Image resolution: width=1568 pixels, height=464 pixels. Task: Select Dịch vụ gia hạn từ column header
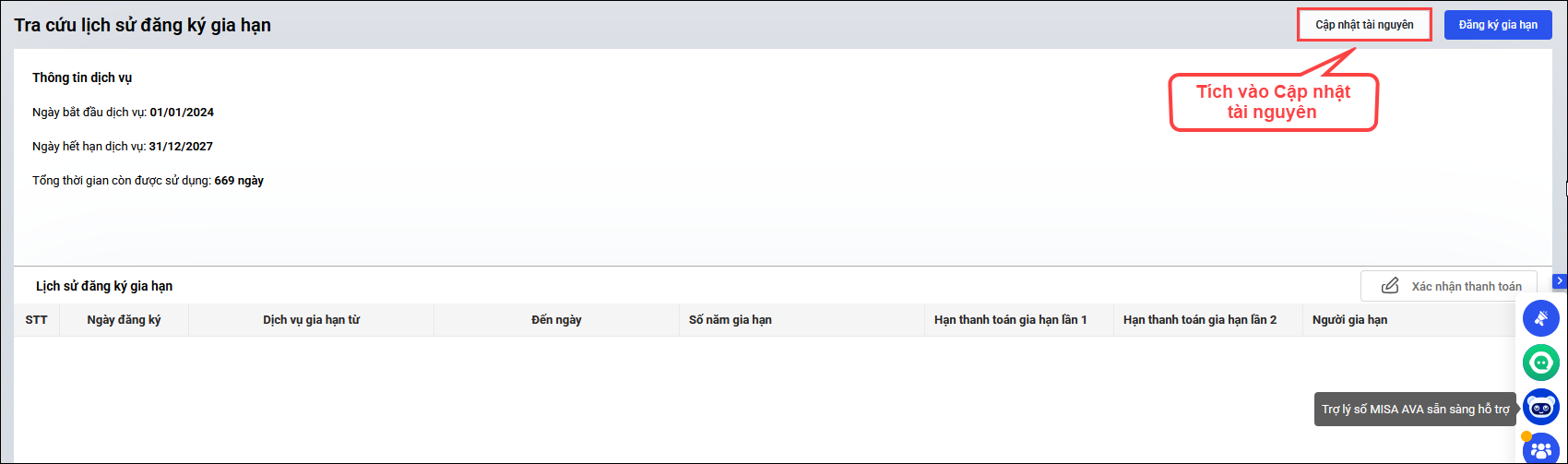click(x=311, y=320)
